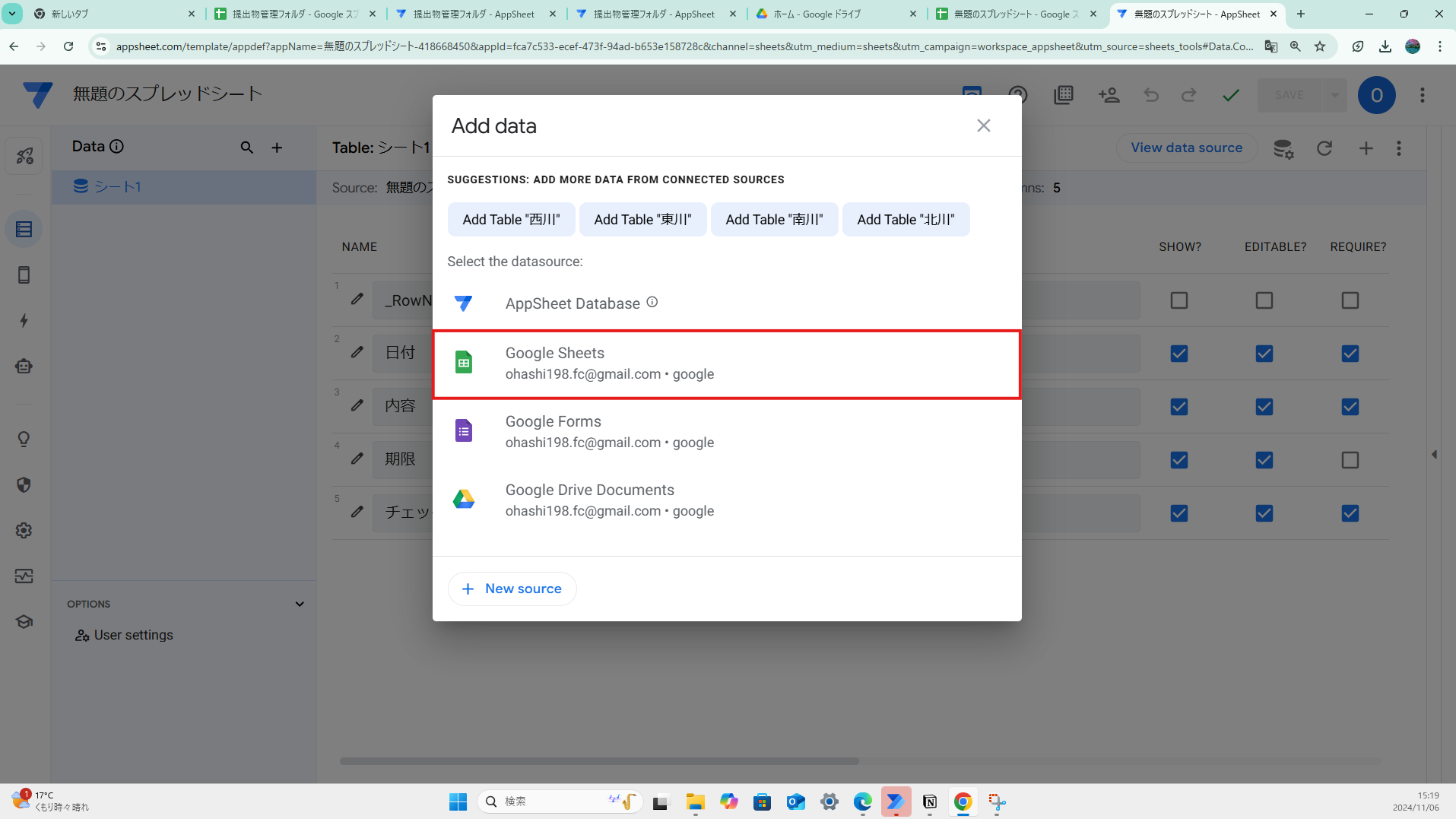The width and height of the screenshot is (1456, 819).
Task: Switch to ホーム - Google ドライブ browser tab
Action: (837, 14)
